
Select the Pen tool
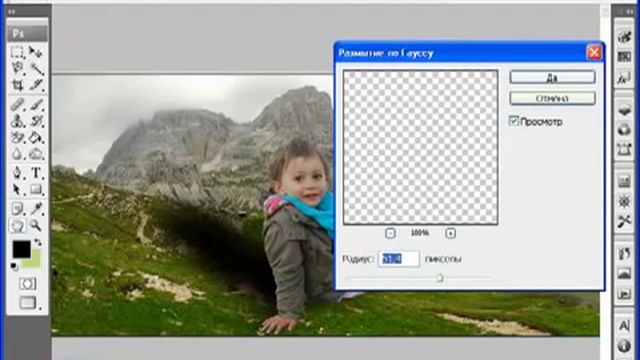[18, 173]
